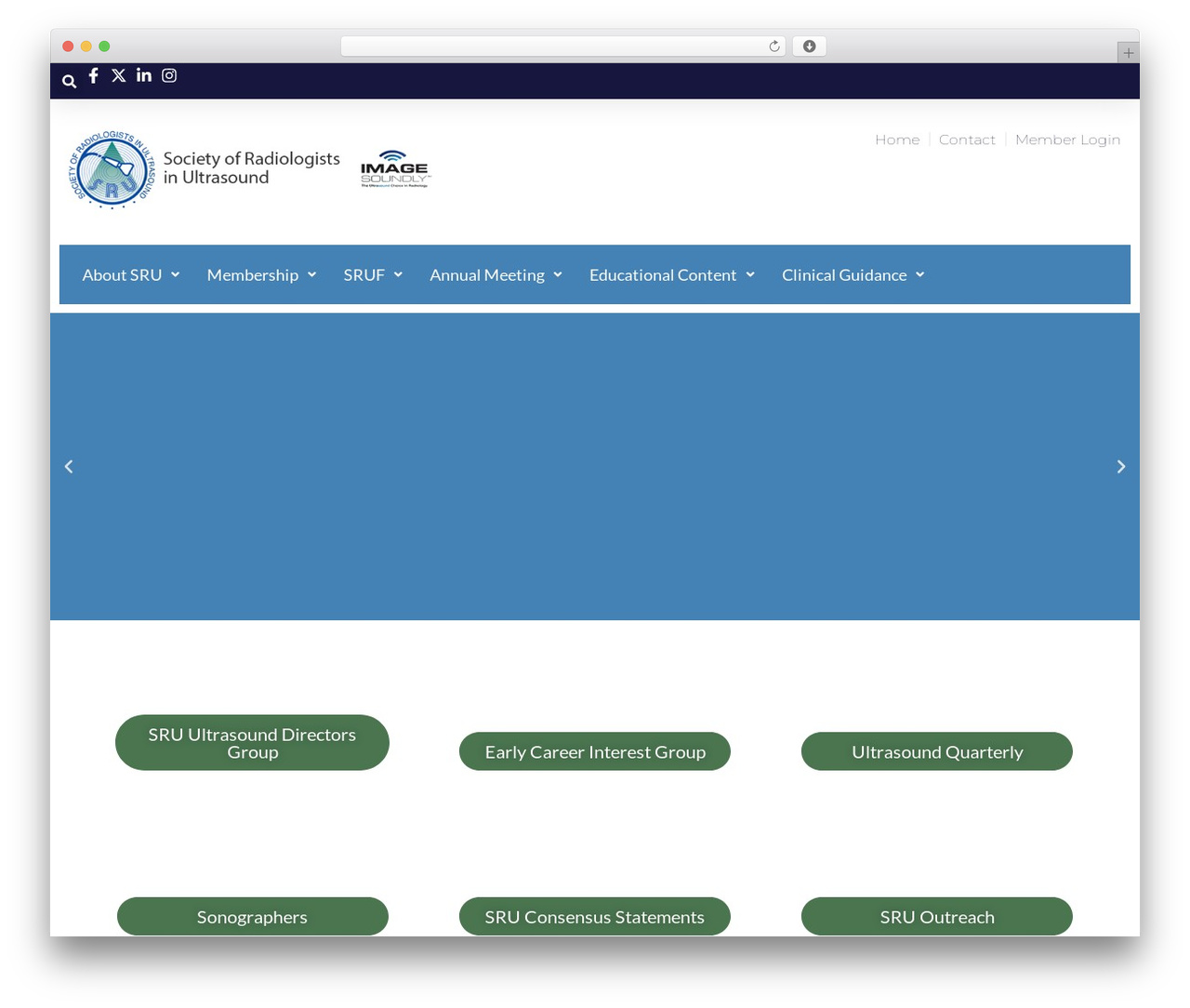Open the search magnifier icon
Image resolution: width=1190 pixels, height=1008 pixels.
[x=69, y=81]
